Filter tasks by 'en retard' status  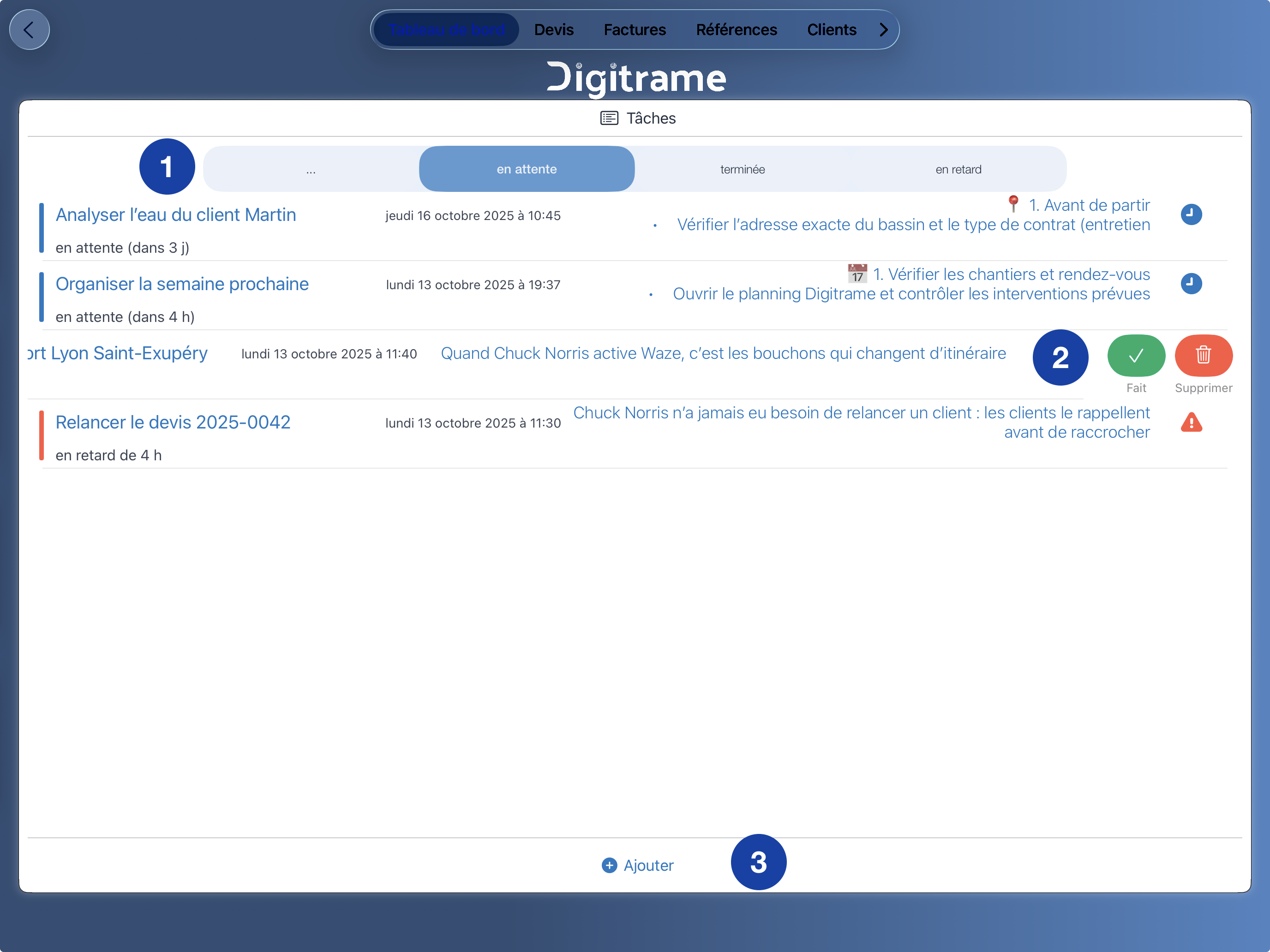tap(958, 169)
